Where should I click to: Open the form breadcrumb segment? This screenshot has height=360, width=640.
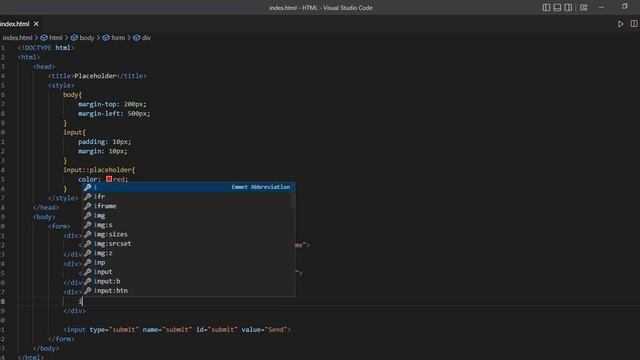click(113, 38)
